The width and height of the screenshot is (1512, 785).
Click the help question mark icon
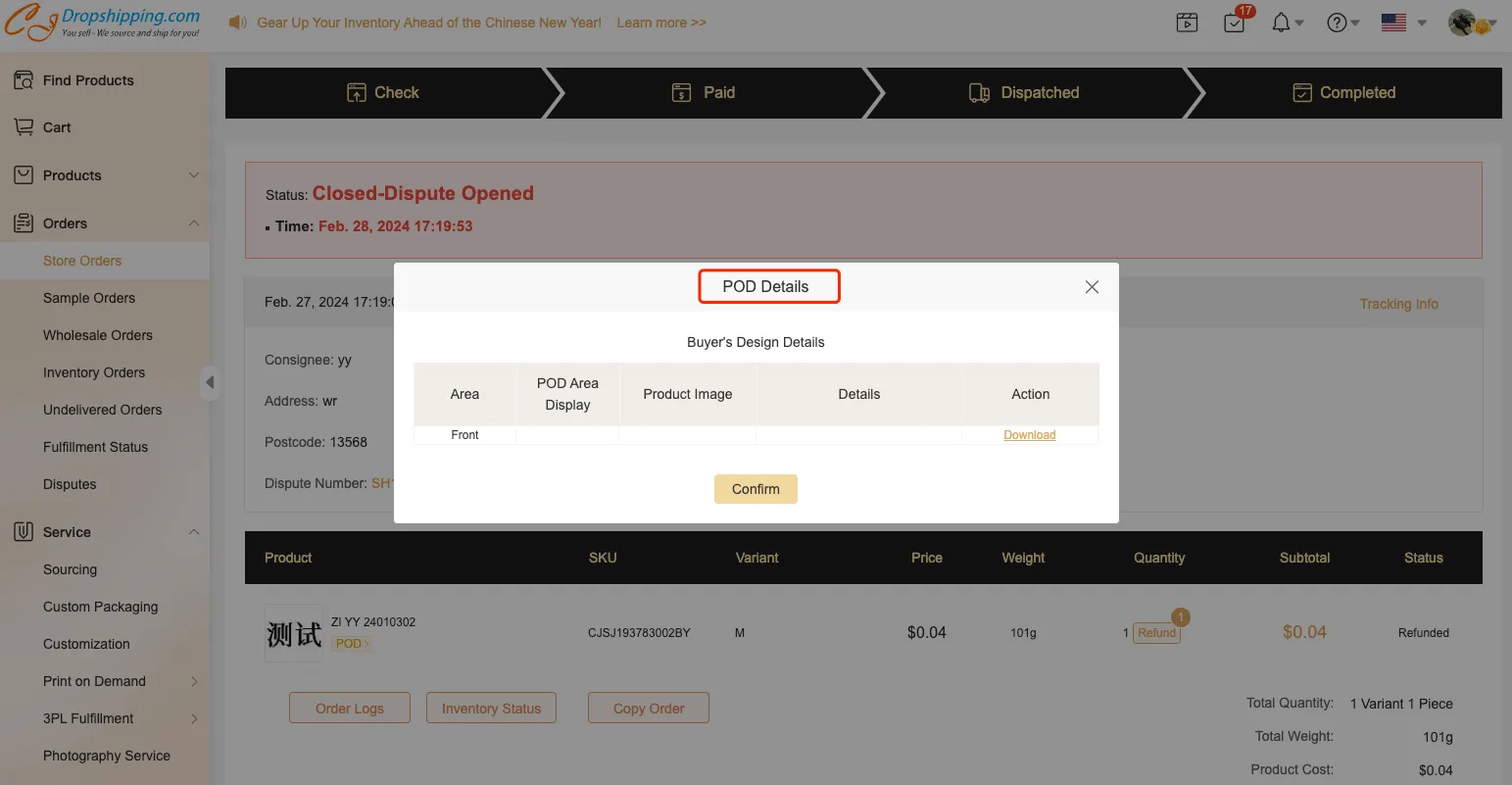(1337, 23)
